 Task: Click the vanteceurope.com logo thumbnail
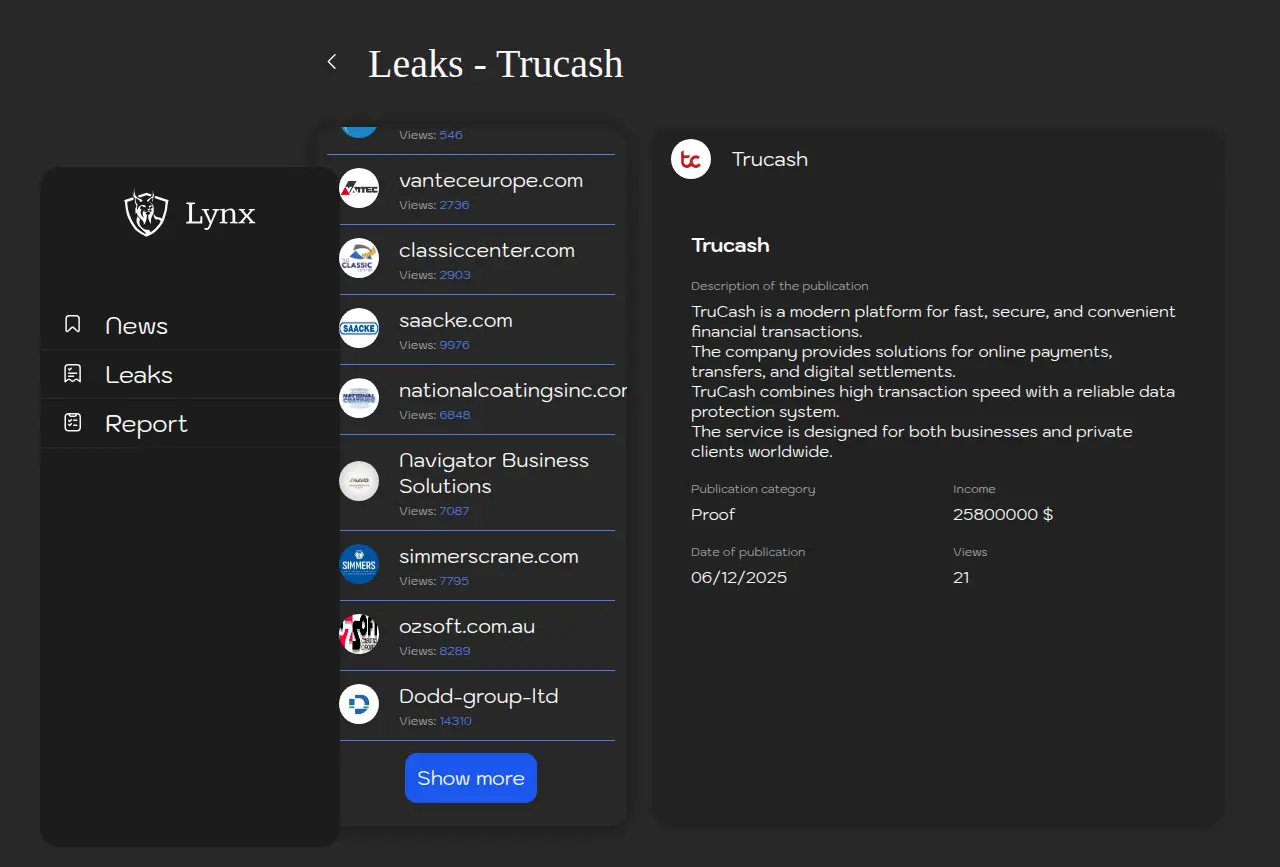tap(359, 188)
